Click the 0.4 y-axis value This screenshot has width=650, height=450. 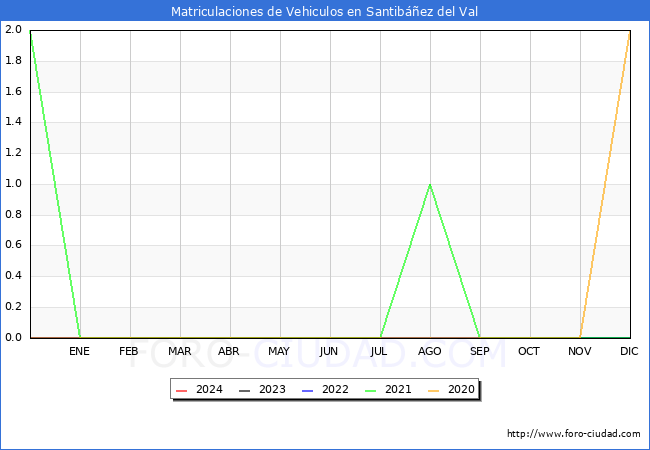point(13,276)
